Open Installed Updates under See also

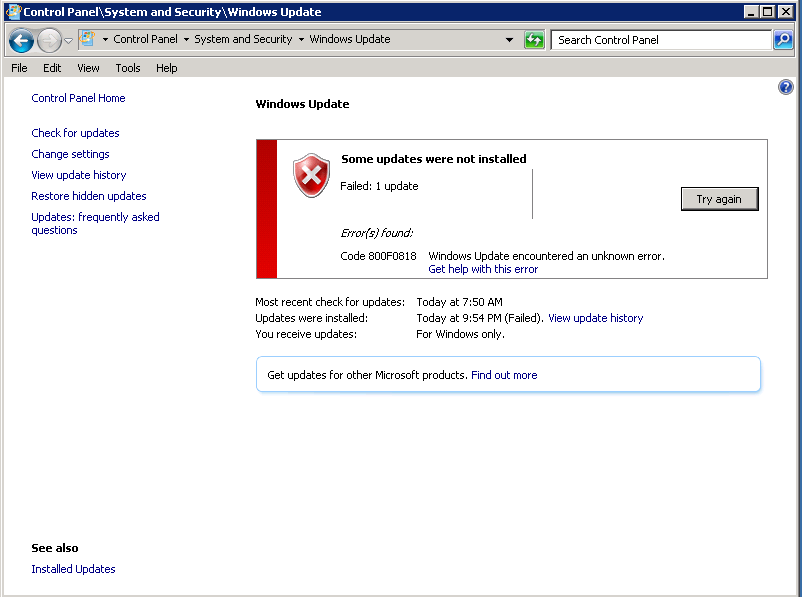[x=73, y=569]
